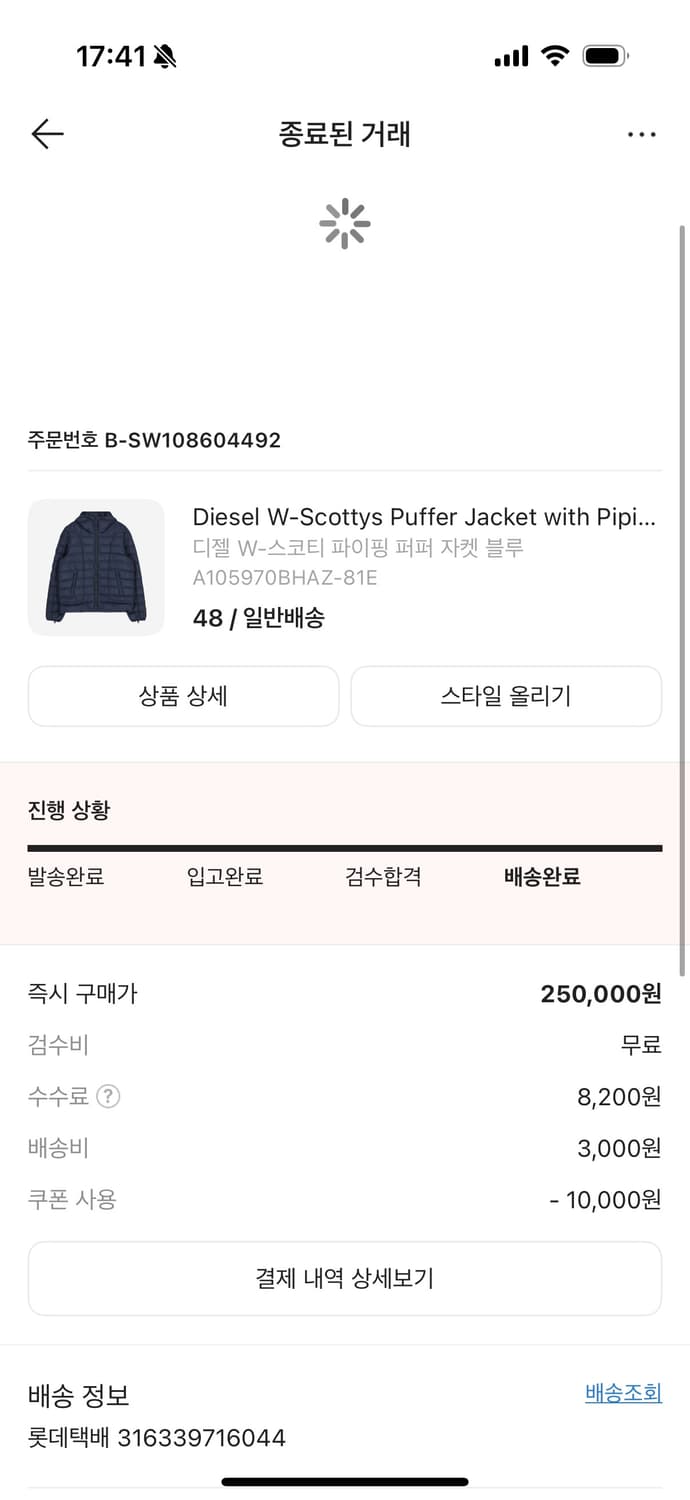Tap the cellular signal bars icon

coord(510,57)
